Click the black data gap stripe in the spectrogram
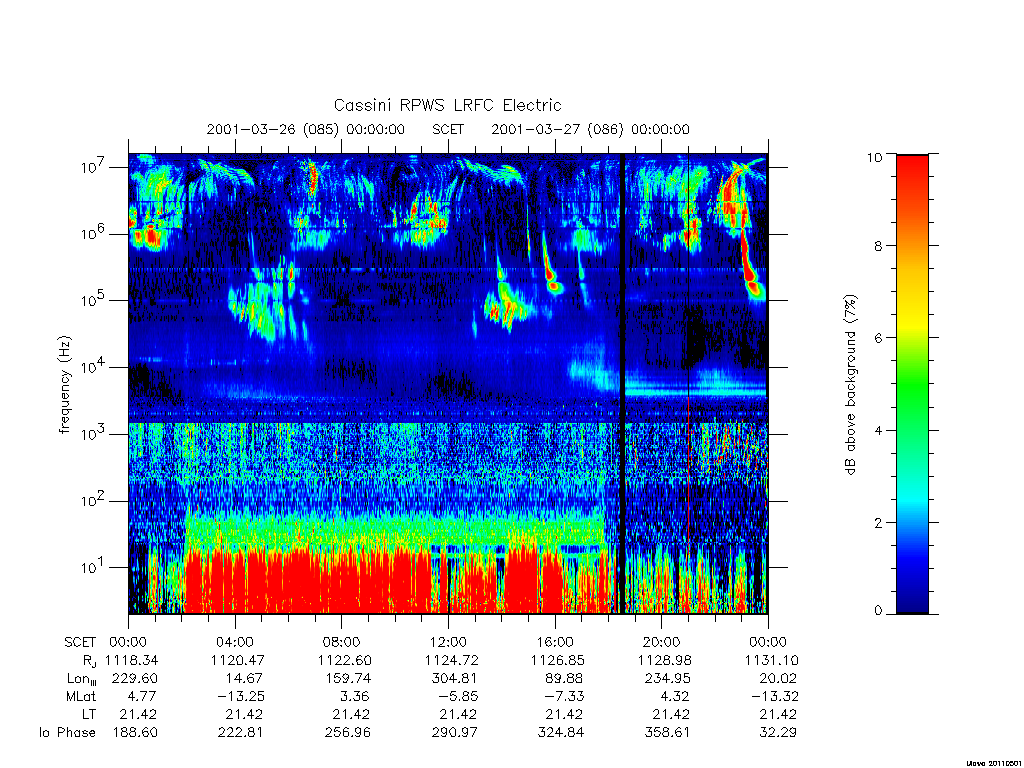 click(x=622, y=384)
